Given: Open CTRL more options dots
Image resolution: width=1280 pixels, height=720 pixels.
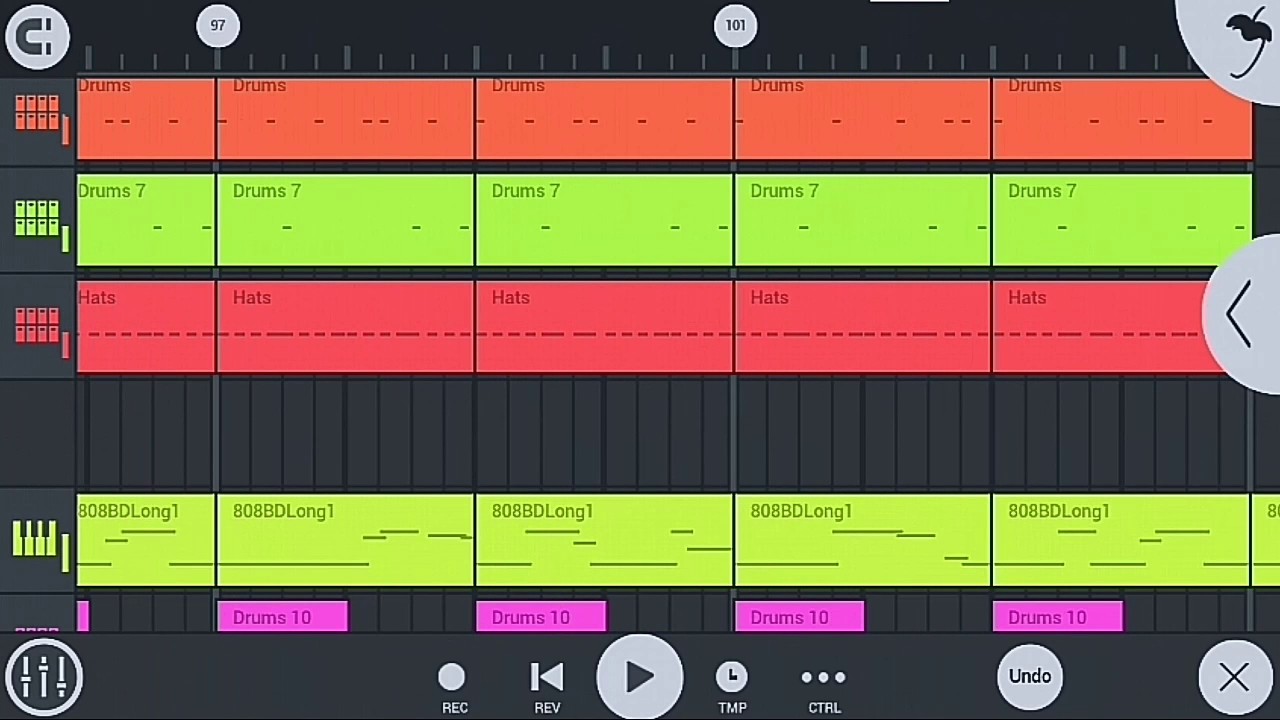Looking at the screenshot, I should pyautogui.click(x=824, y=688).
